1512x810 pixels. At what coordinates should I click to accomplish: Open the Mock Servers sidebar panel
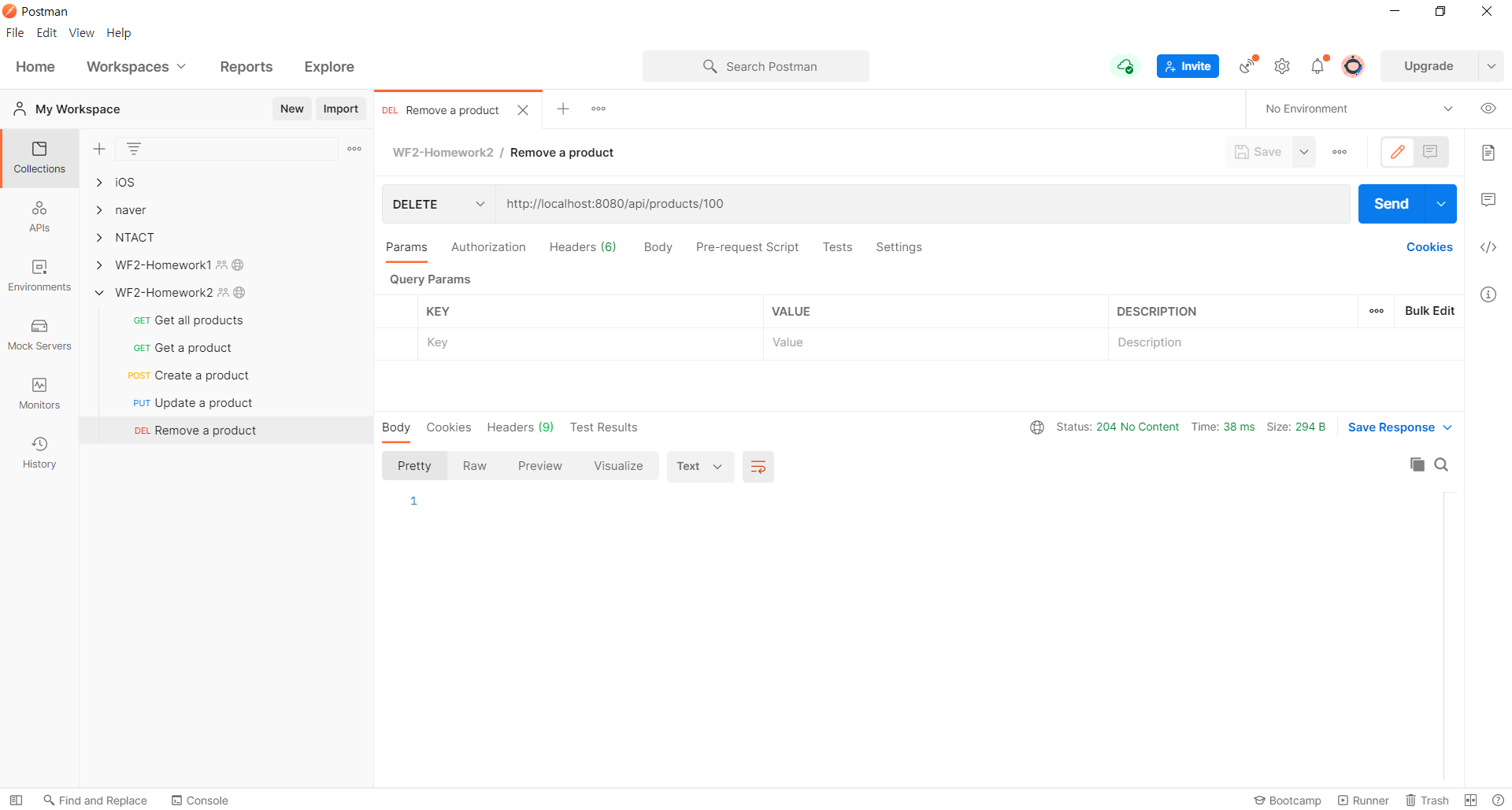coord(39,335)
